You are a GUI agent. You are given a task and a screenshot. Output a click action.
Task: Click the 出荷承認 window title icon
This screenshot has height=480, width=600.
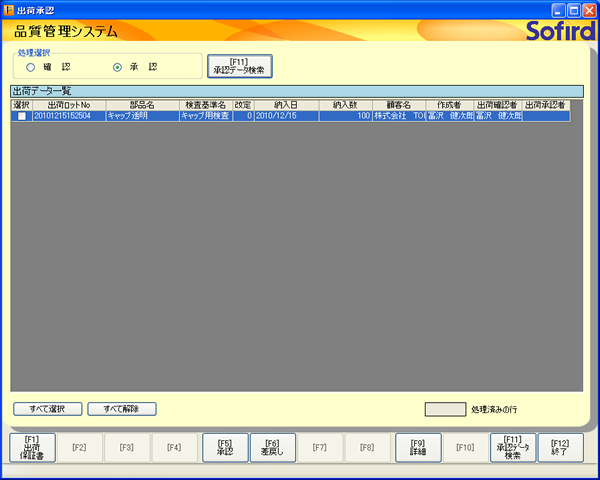pos(9,9)
